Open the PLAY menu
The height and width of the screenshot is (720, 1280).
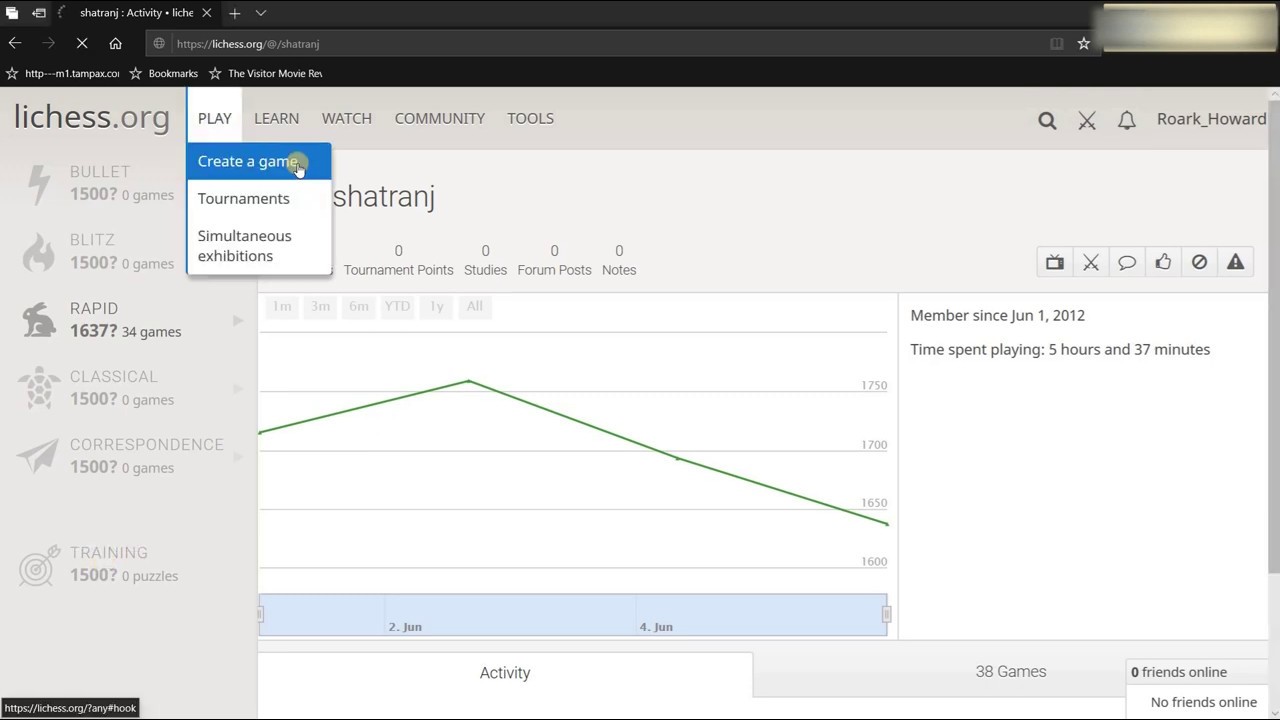coord(214,118)
